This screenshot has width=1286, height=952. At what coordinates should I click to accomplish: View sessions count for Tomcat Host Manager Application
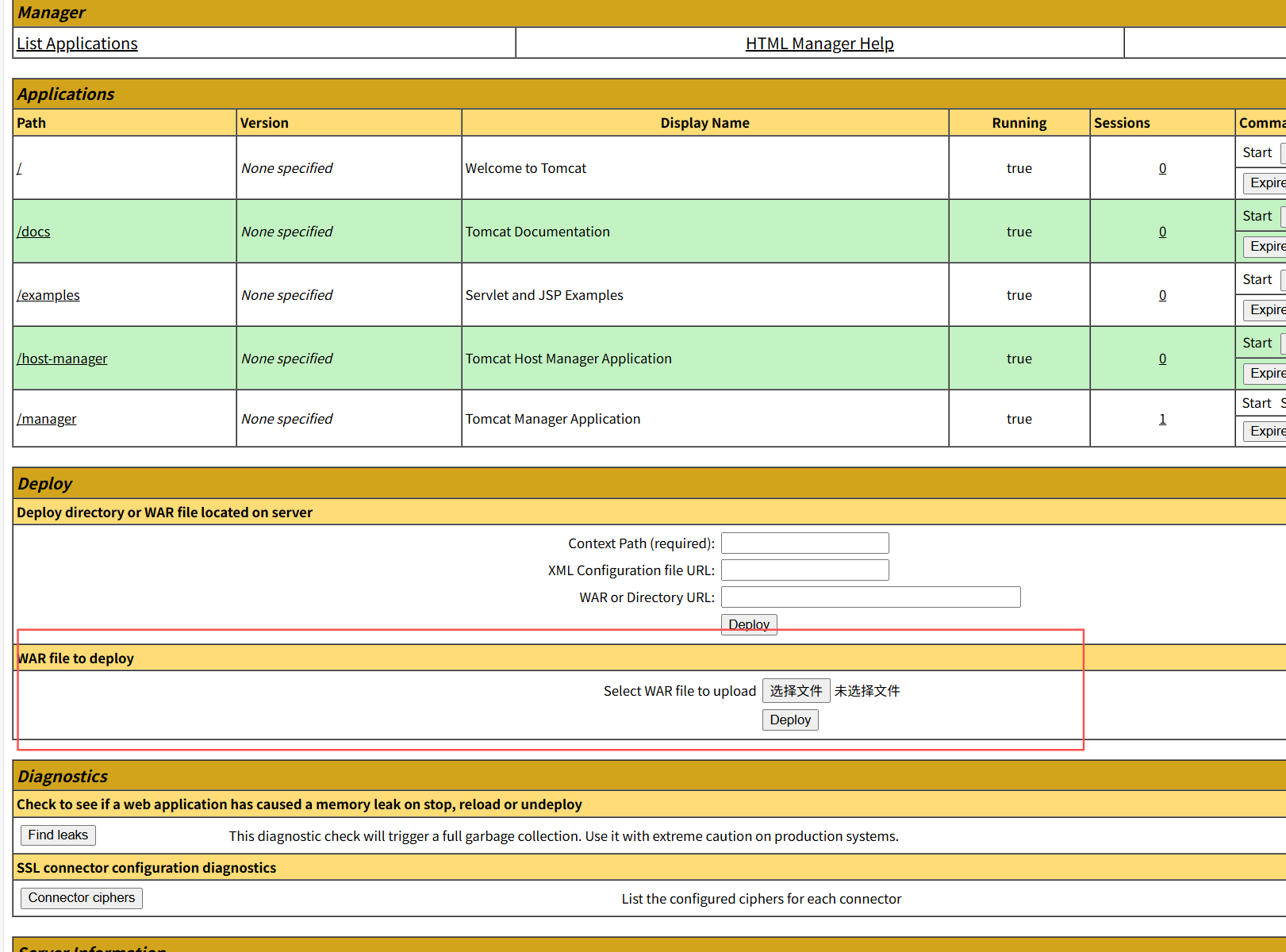[x=1162, y=359]
